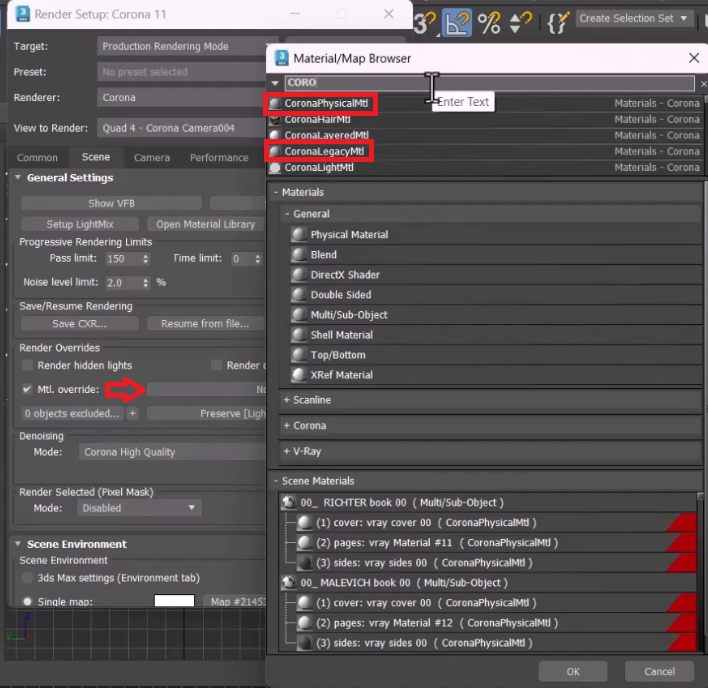This screenshot has width=708, height=688.
Task: Click the Show VFB button
Action: (112, 204)
